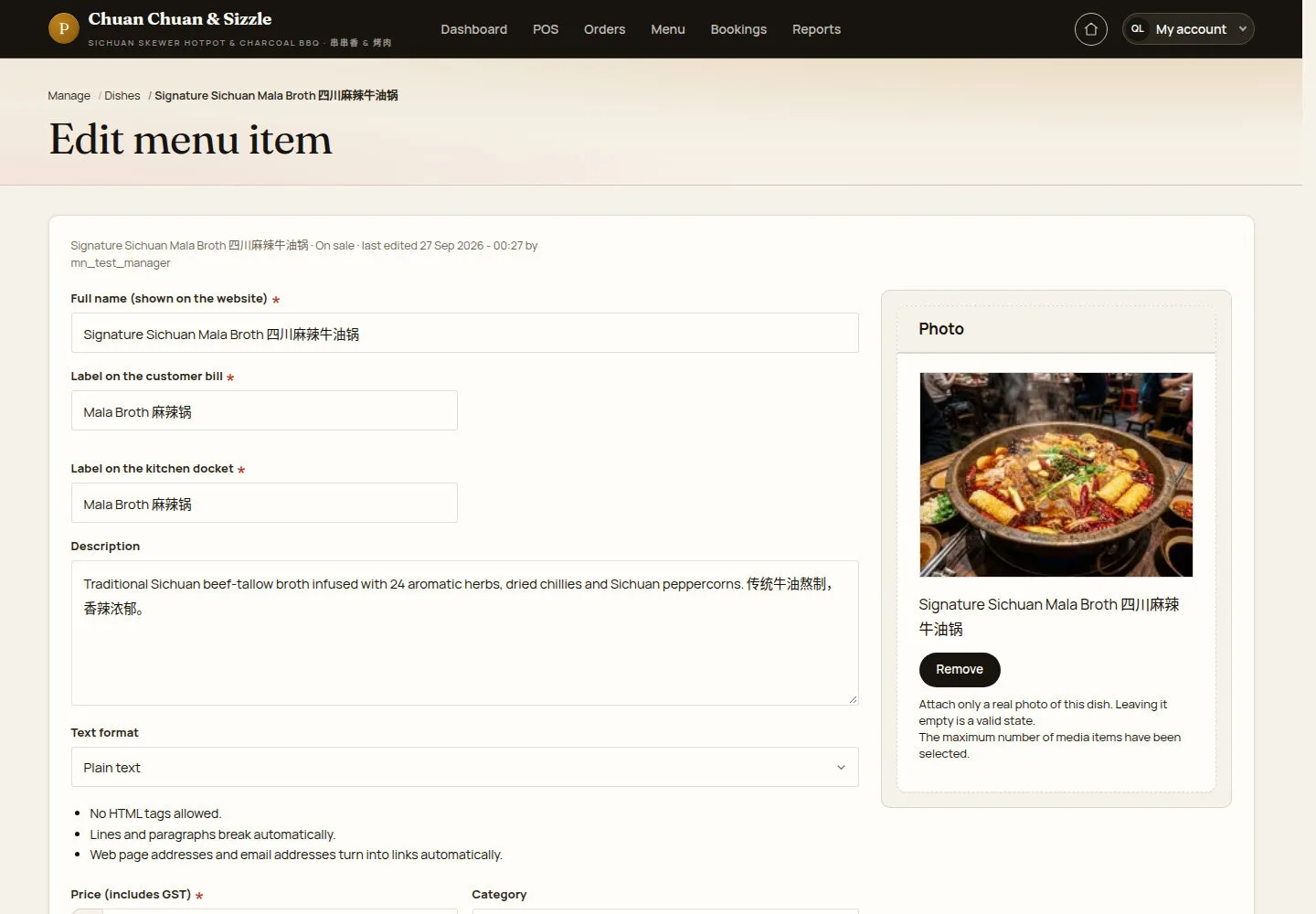Viewport: 1316px width, 914px height.
Task: Open the Menu navigation item
Action: 667,29
